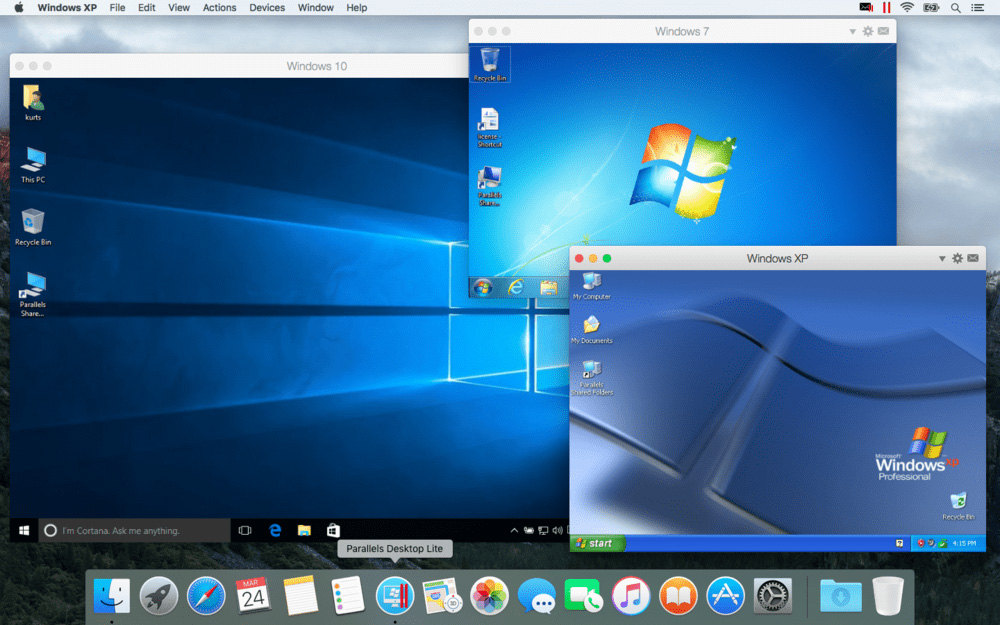Open My Documents on Windows XP desktop

591,330
